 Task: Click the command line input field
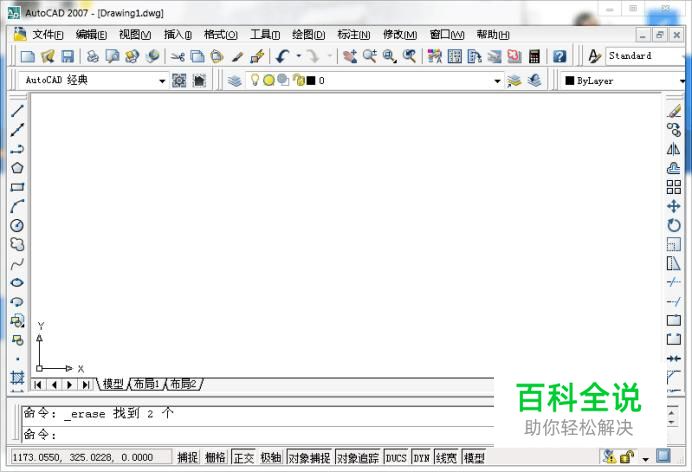click(x=258, y=435)
